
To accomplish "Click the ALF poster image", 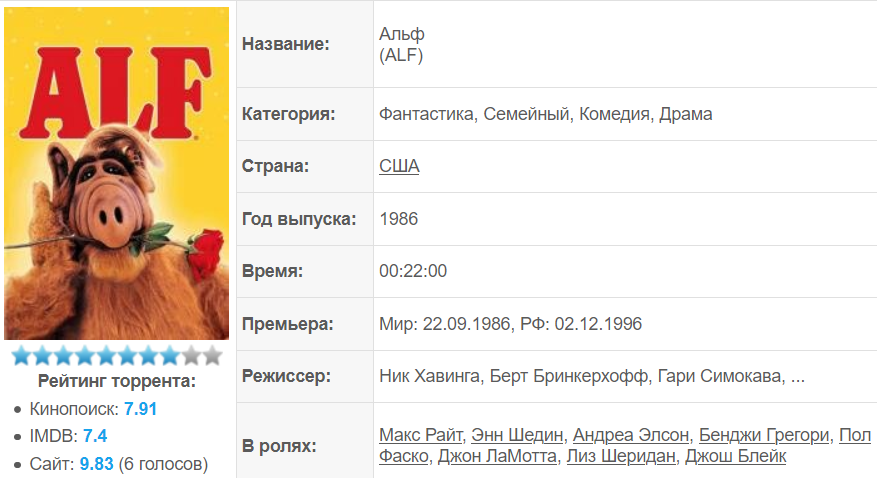I will pos(116,173).
